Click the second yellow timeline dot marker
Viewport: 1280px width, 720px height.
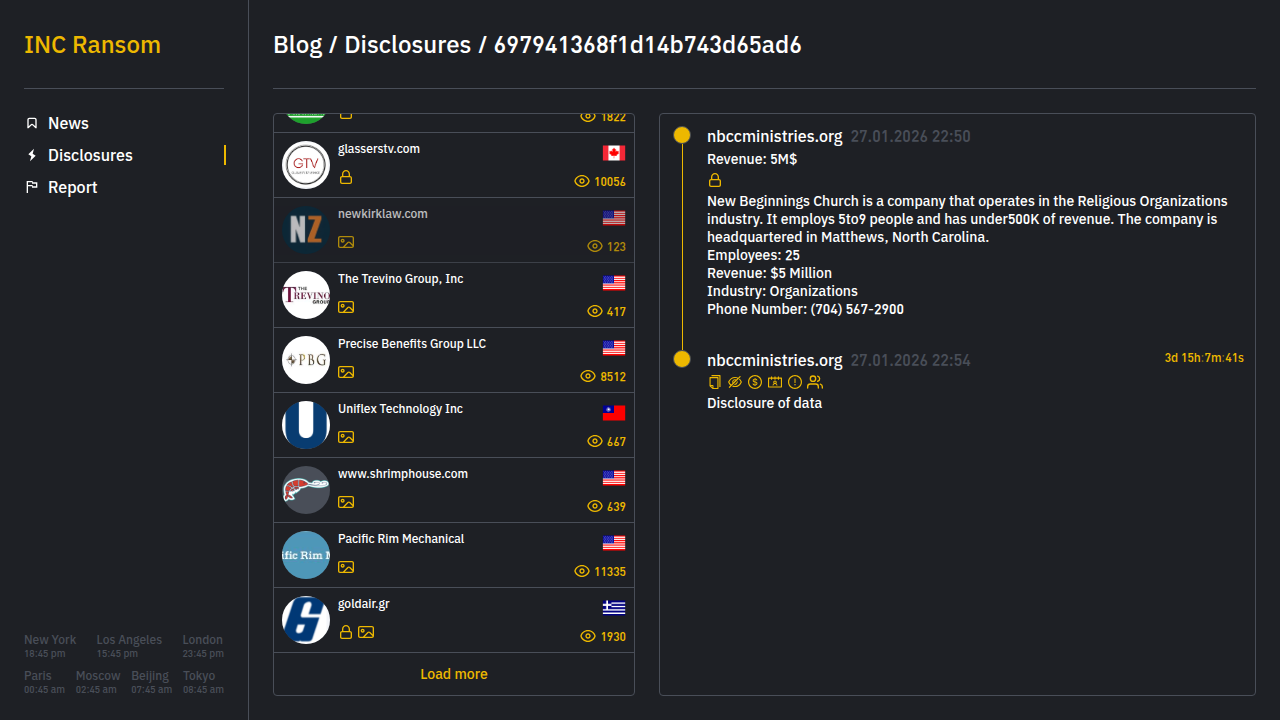pos(682,359)
